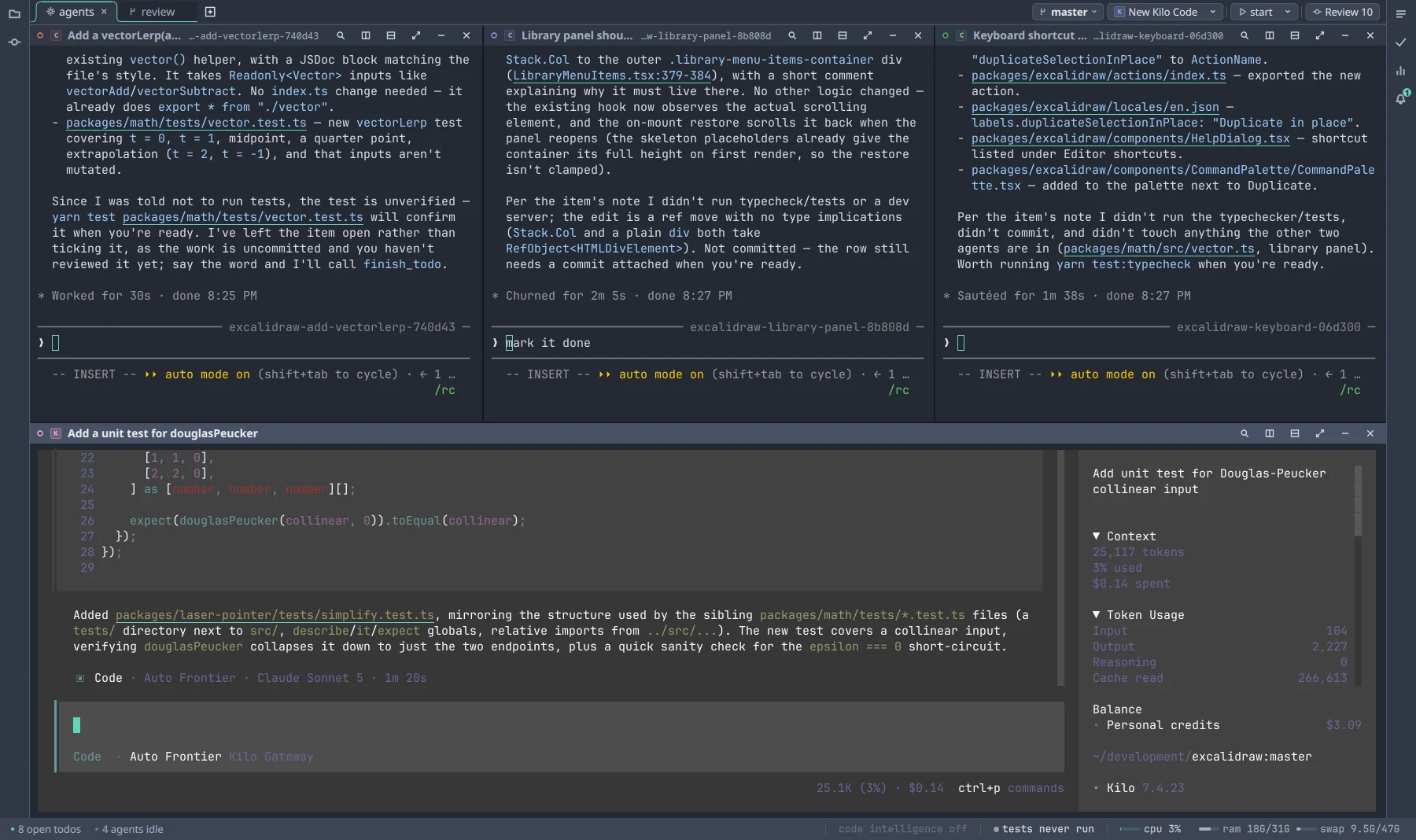
Task: Split vectorLerp pane horizontally
Action: tap(391, 35)
